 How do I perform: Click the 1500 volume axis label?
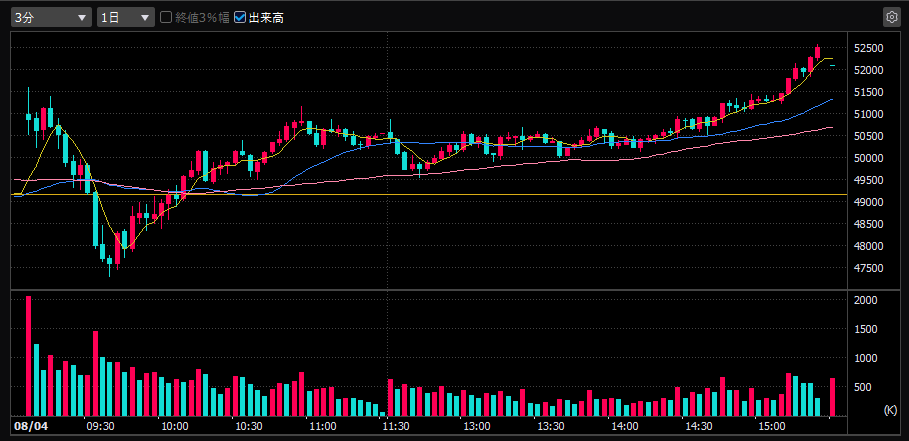click(x=866, y=329)
